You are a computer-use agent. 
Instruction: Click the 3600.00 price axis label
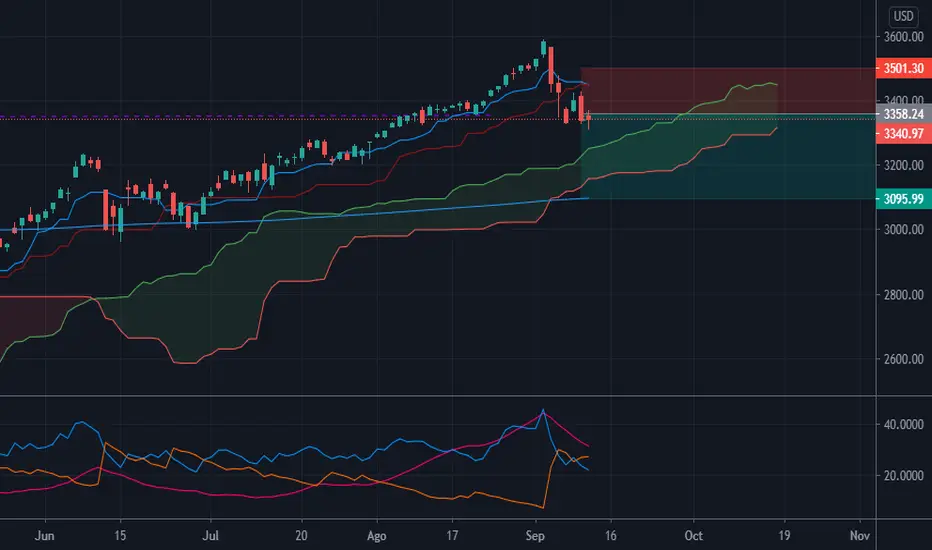pyautogui.click(x=903, y=37)
